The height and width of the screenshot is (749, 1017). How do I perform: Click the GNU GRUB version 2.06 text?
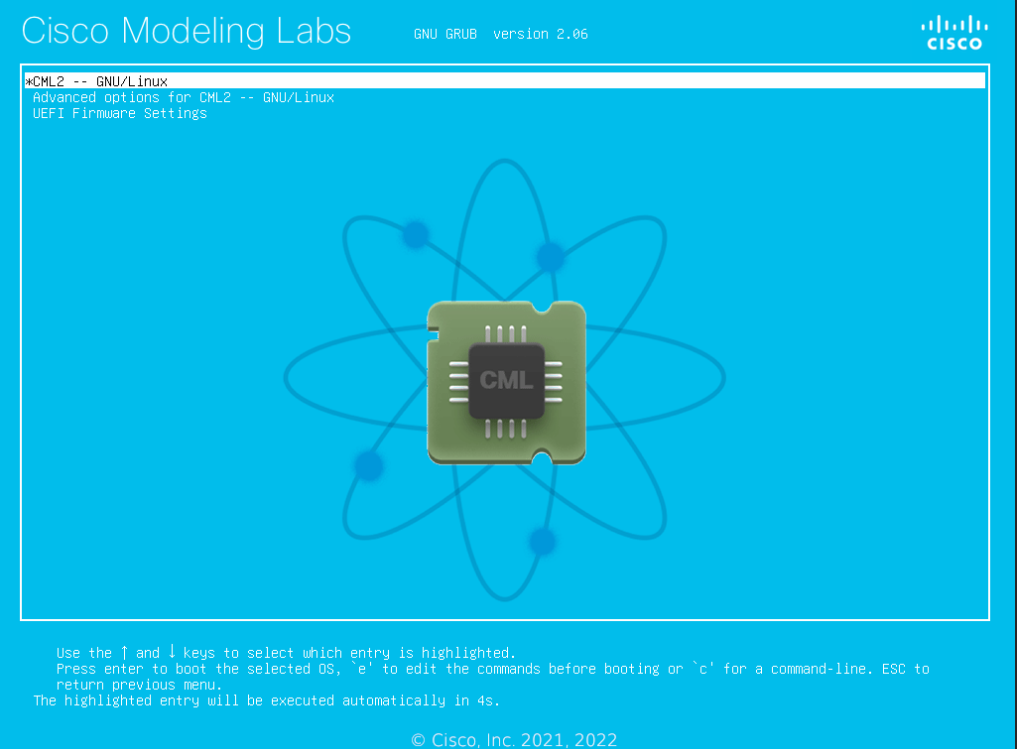501,34
